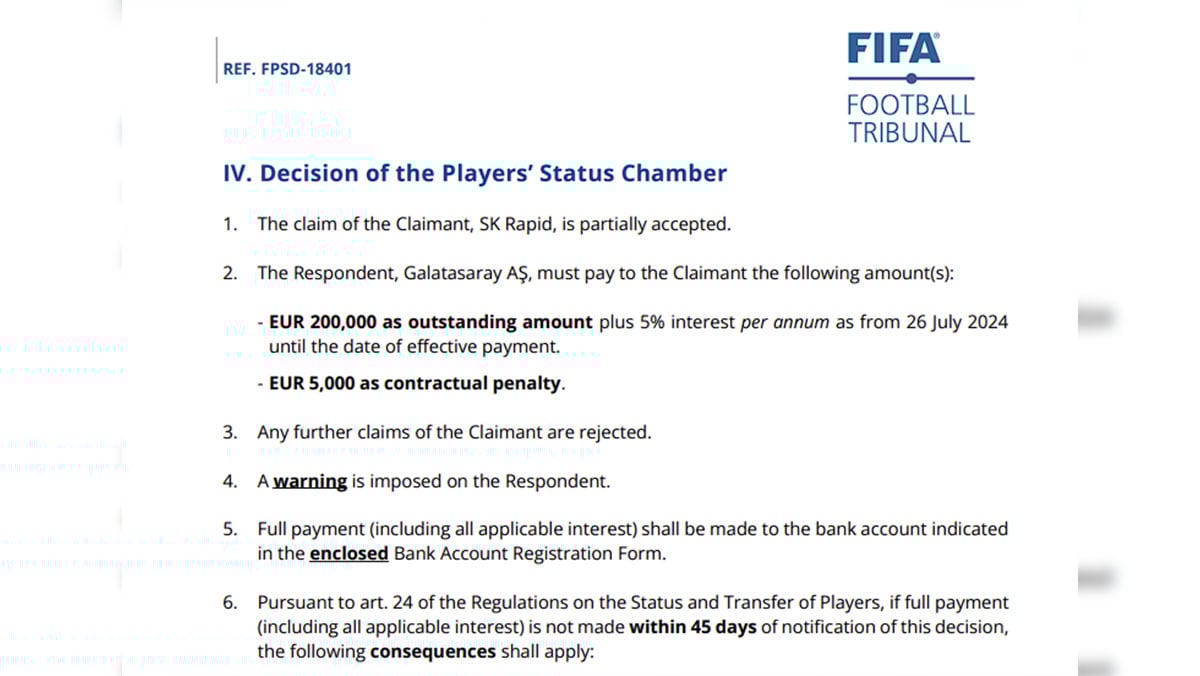Click the respondent name Galatasaray AŞ

(465, 273)
